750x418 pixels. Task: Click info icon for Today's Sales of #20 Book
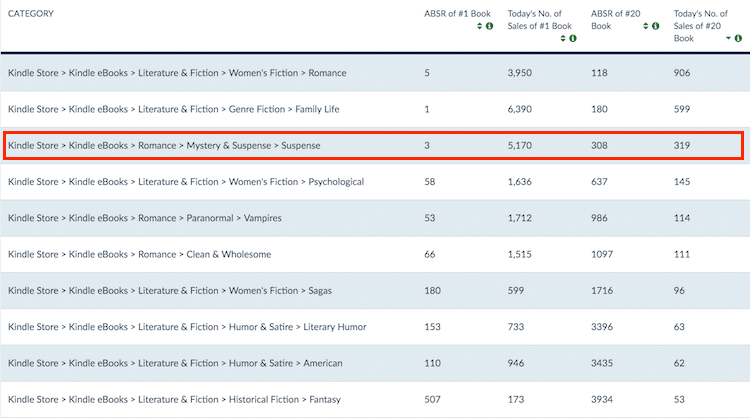coord(740,38)
